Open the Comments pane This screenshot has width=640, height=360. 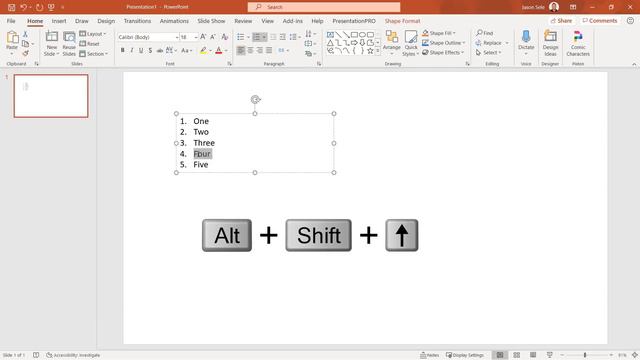[x=600, y=20]
